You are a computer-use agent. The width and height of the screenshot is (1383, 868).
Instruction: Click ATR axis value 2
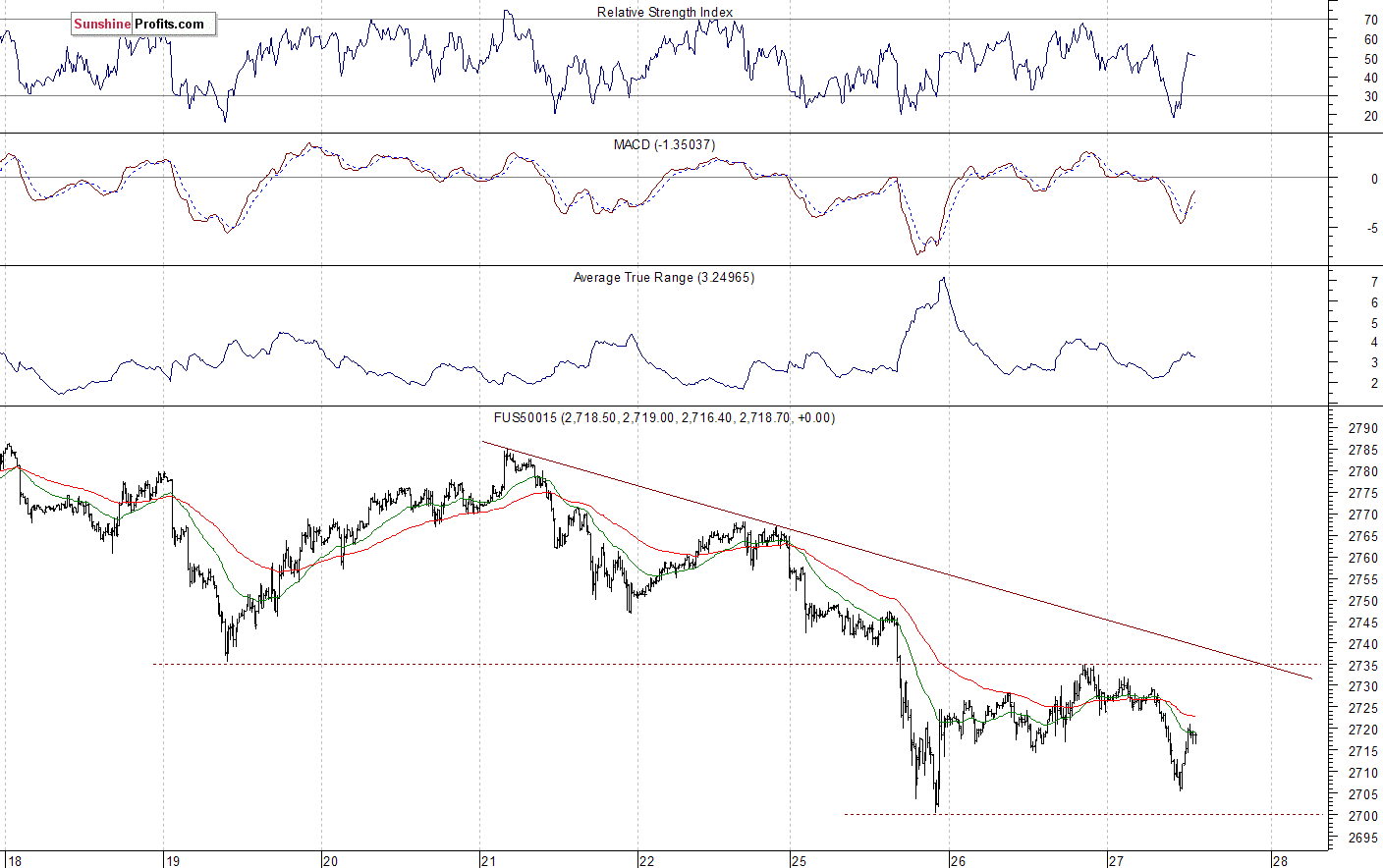pos(1374,384)
